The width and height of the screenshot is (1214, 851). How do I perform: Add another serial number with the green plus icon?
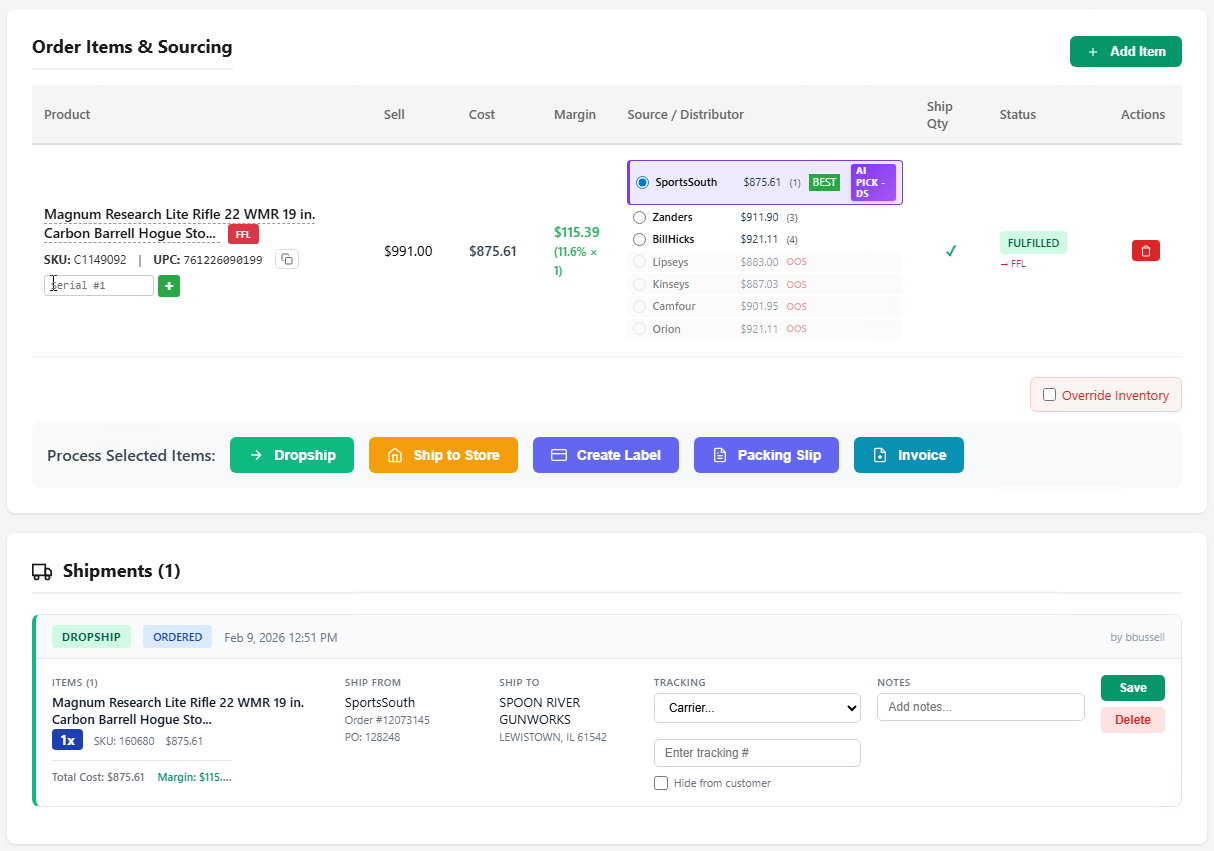pos(168,285)
